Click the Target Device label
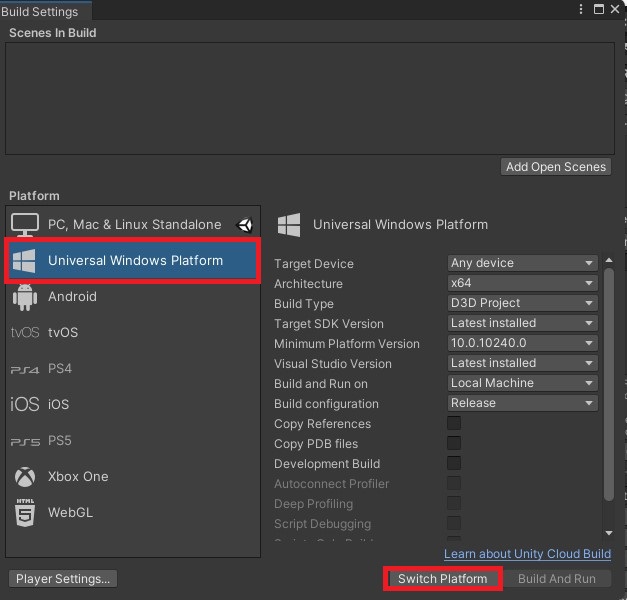 (314, 264)
